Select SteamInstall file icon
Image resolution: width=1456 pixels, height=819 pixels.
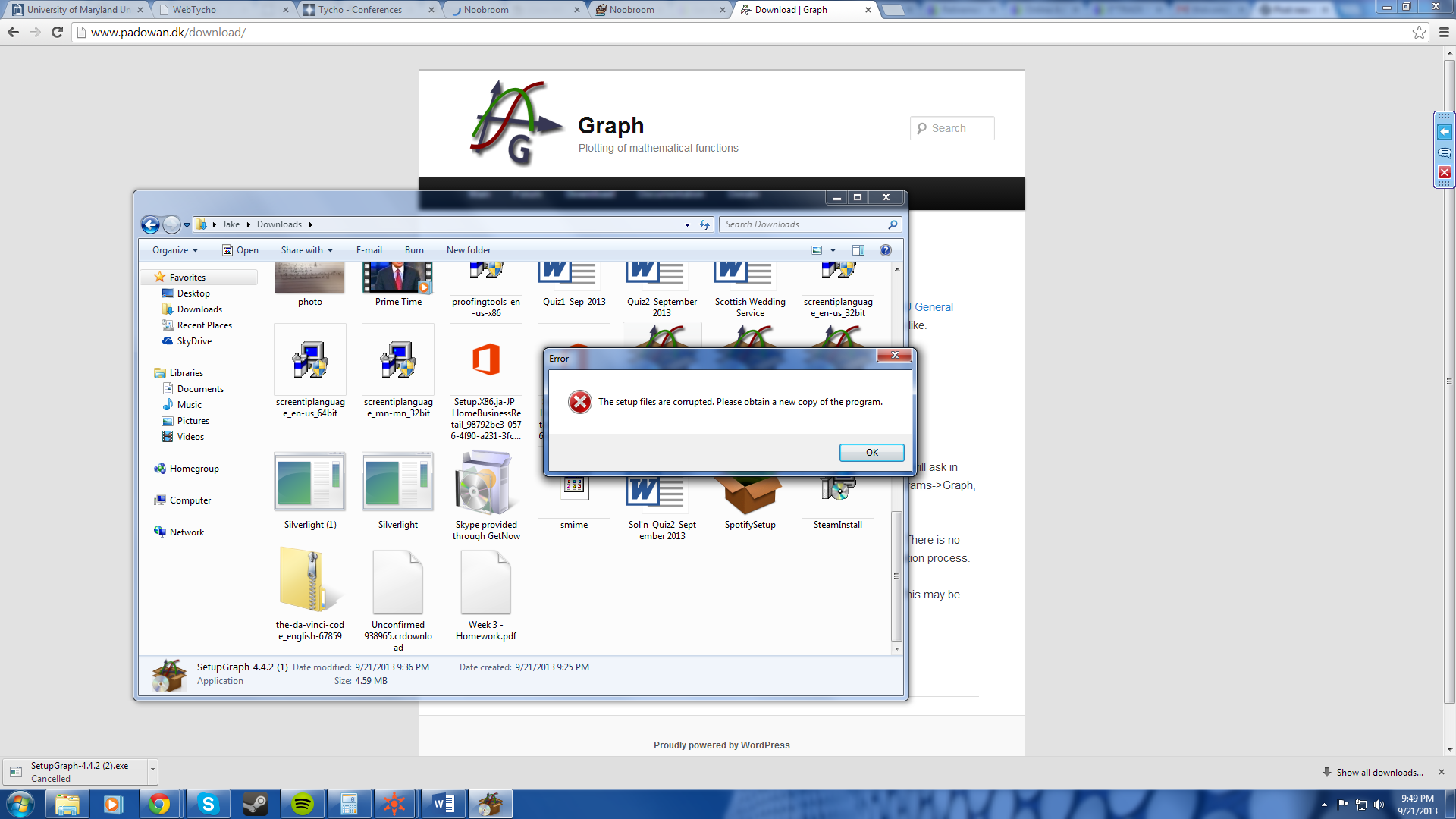[x=838, y=488]
